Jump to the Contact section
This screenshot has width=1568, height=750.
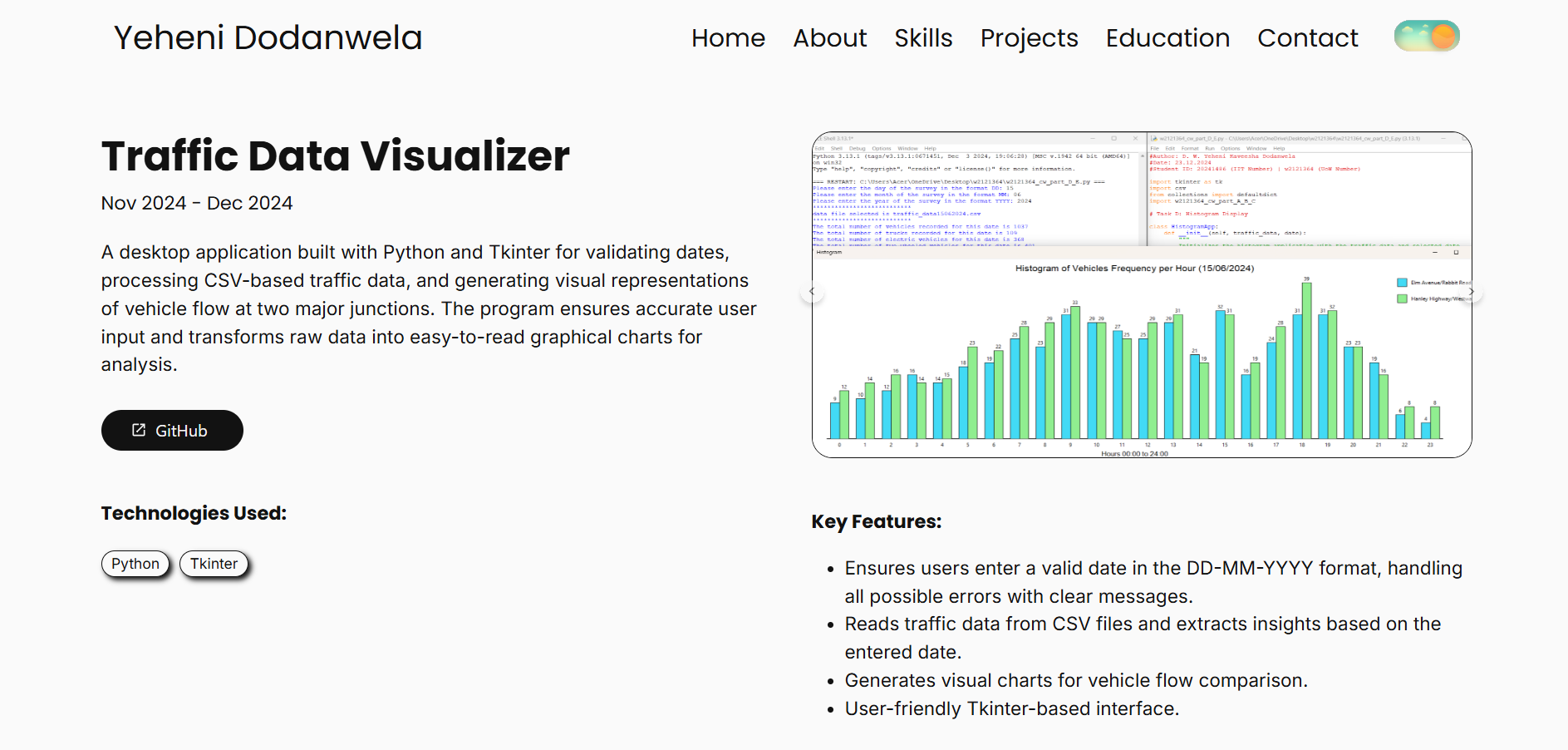pyautogui.click(x=1308, y=38)
